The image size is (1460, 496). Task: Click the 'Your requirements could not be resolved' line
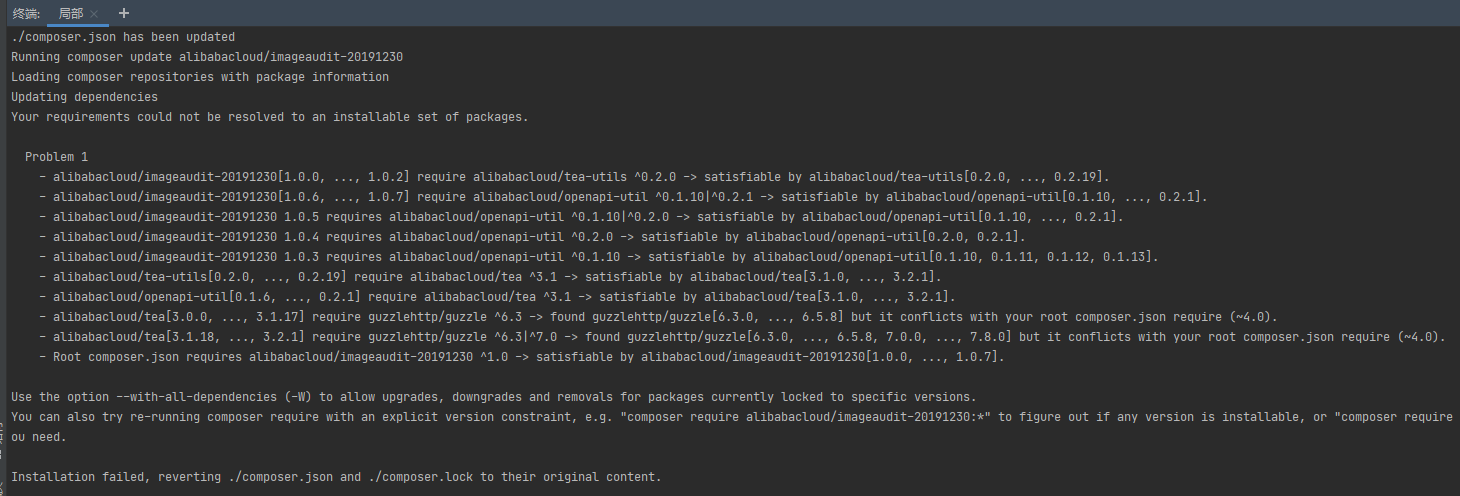270,117
